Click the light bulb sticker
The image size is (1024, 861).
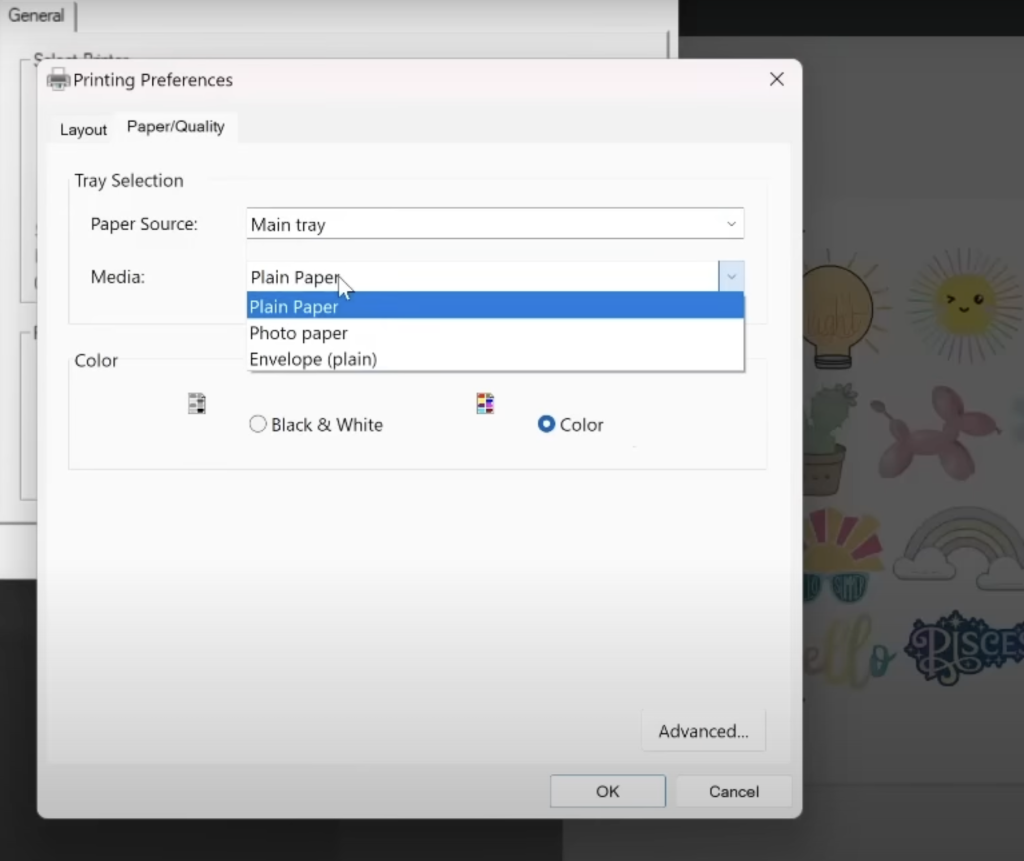[x=838, y=311]
